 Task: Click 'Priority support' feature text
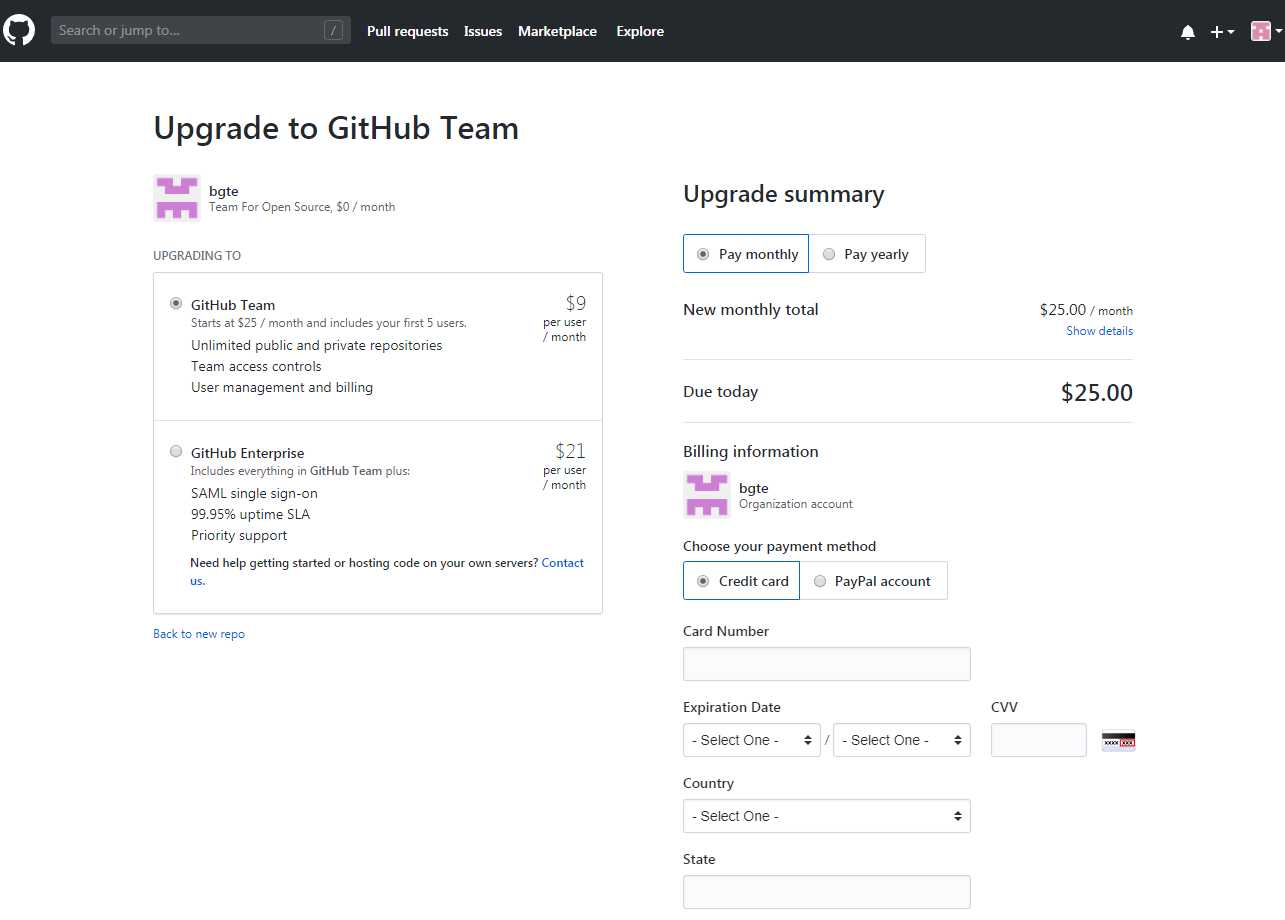239,535
